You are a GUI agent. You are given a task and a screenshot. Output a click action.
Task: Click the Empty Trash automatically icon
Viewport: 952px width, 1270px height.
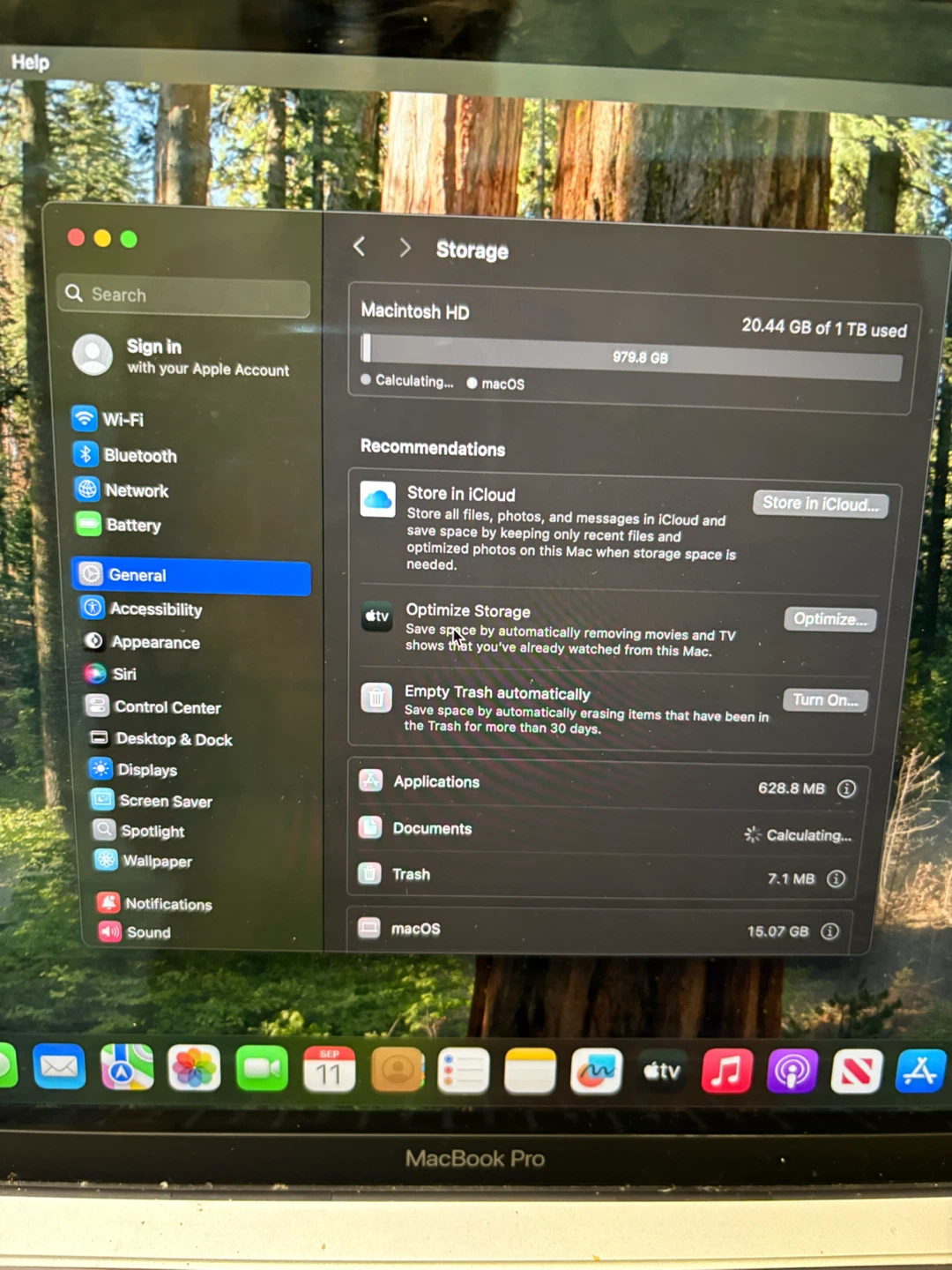click(376, 698)
